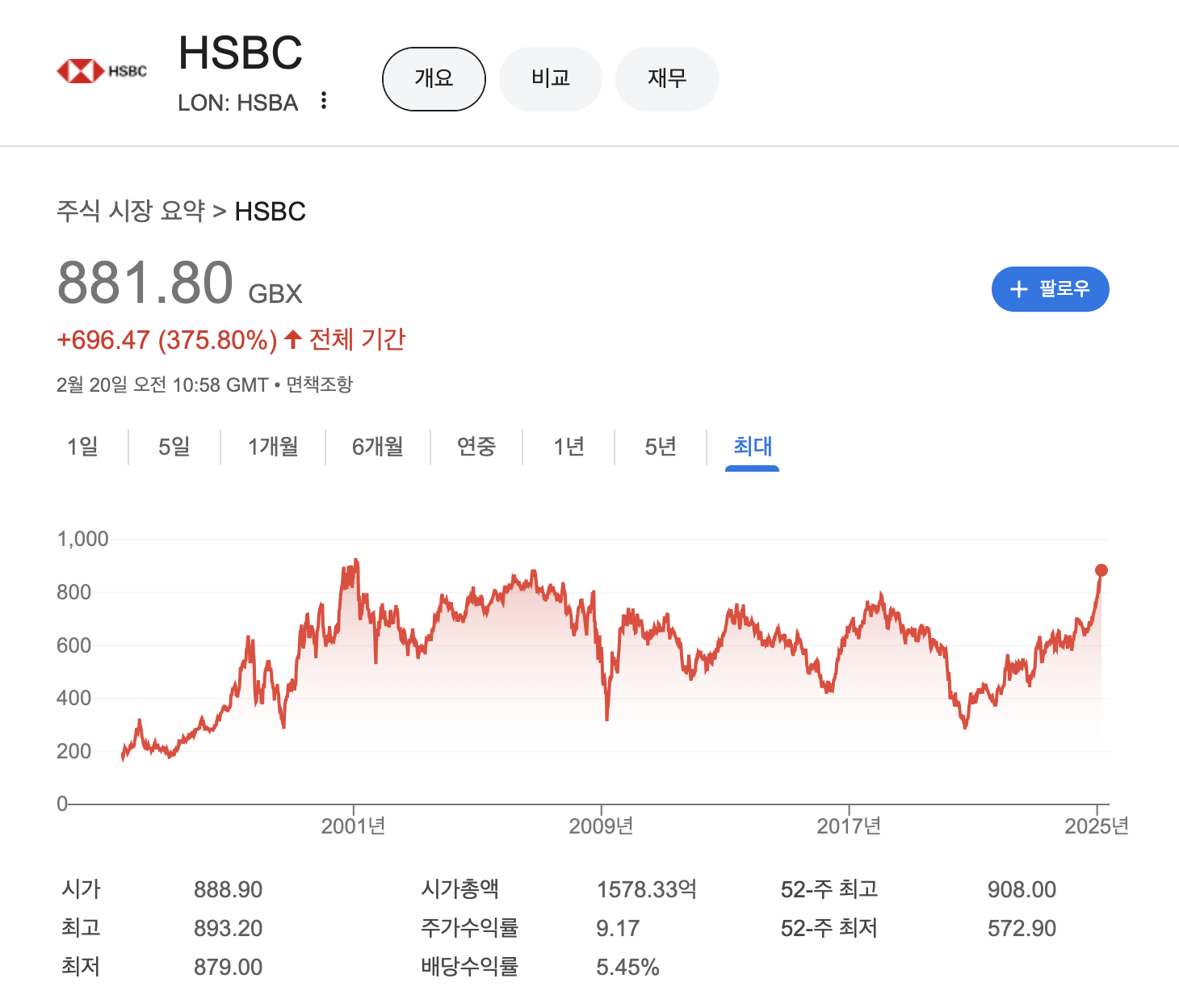Click the 시가총액 market cap label
The height and width of the screenshot is (1008, 1179).
pyautogui.click(x=460, y=889)
